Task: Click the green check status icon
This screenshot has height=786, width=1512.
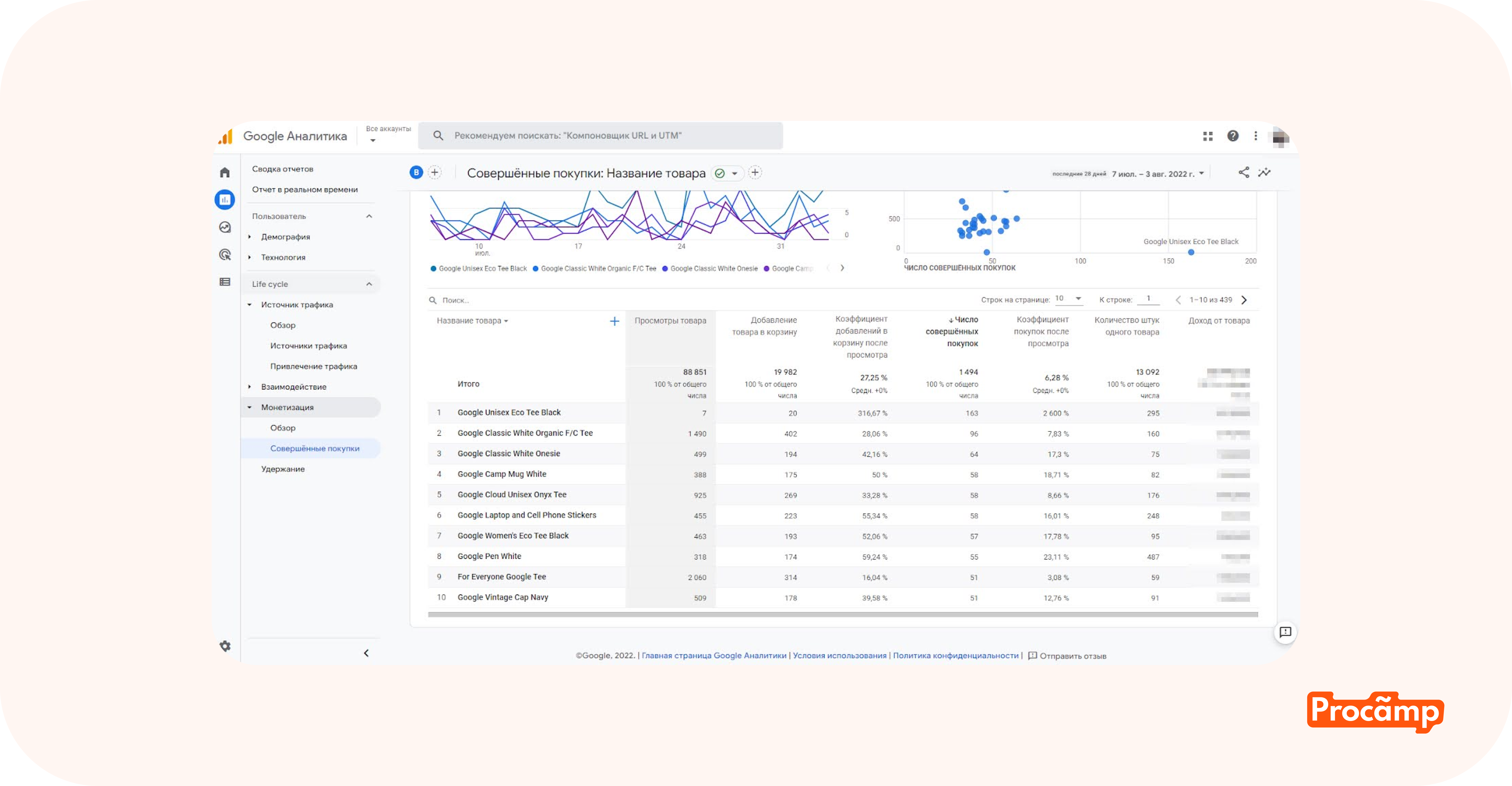Action: 720,173
